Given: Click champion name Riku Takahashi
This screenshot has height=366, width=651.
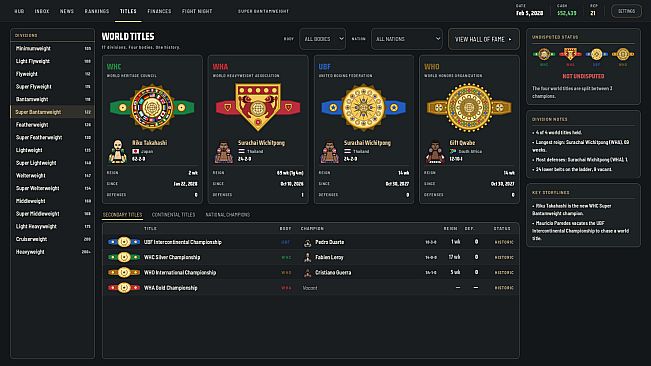Looking at the screenshot, I should (x=149, y=143).
